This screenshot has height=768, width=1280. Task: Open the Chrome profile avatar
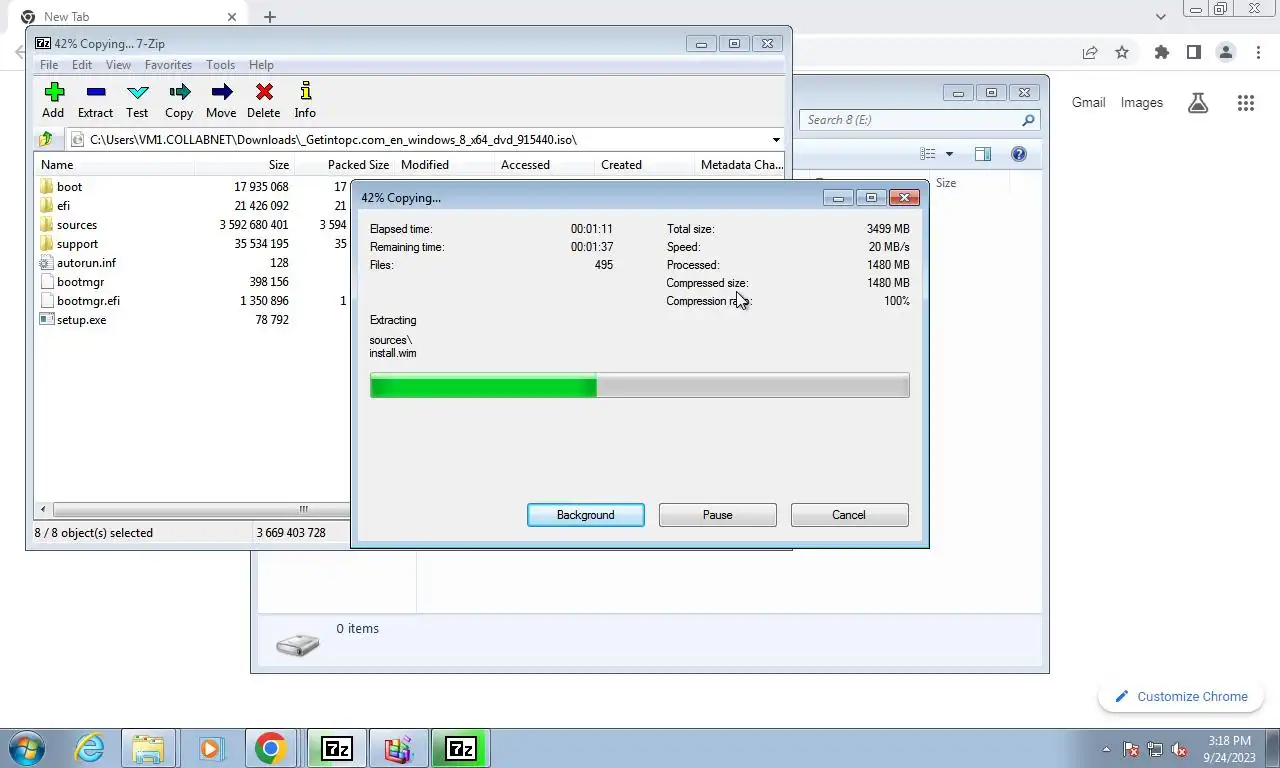point(1226,52)
